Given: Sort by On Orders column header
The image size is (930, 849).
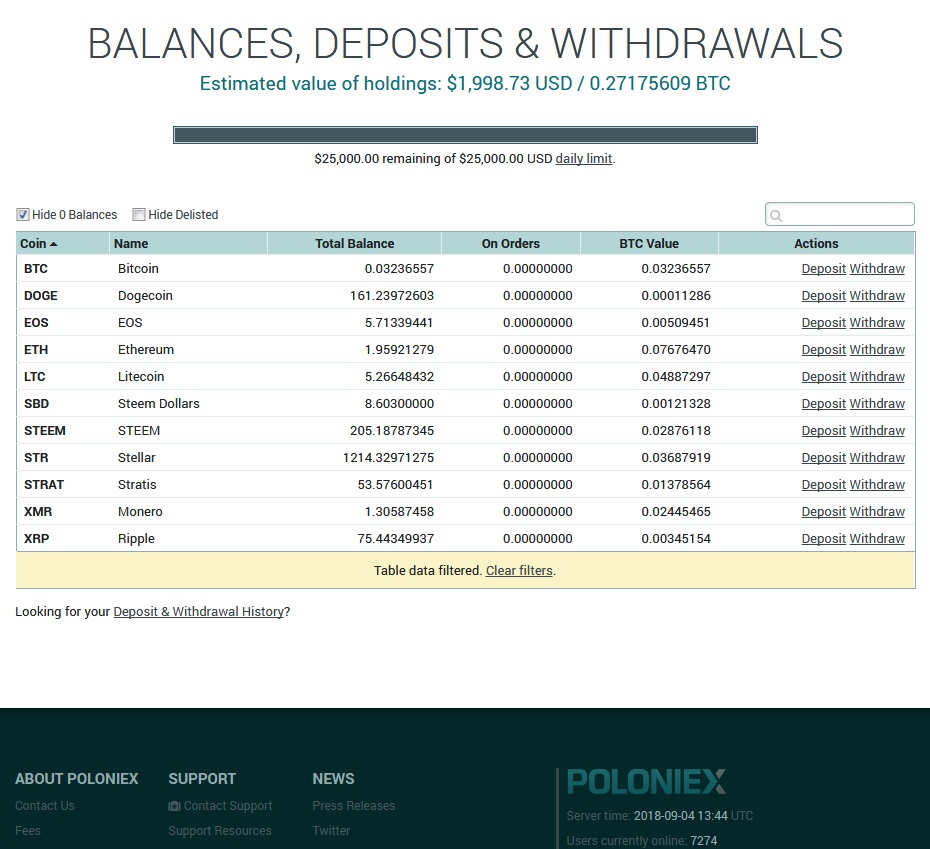Looking at the screenshot, I should (x=511, y=243).
